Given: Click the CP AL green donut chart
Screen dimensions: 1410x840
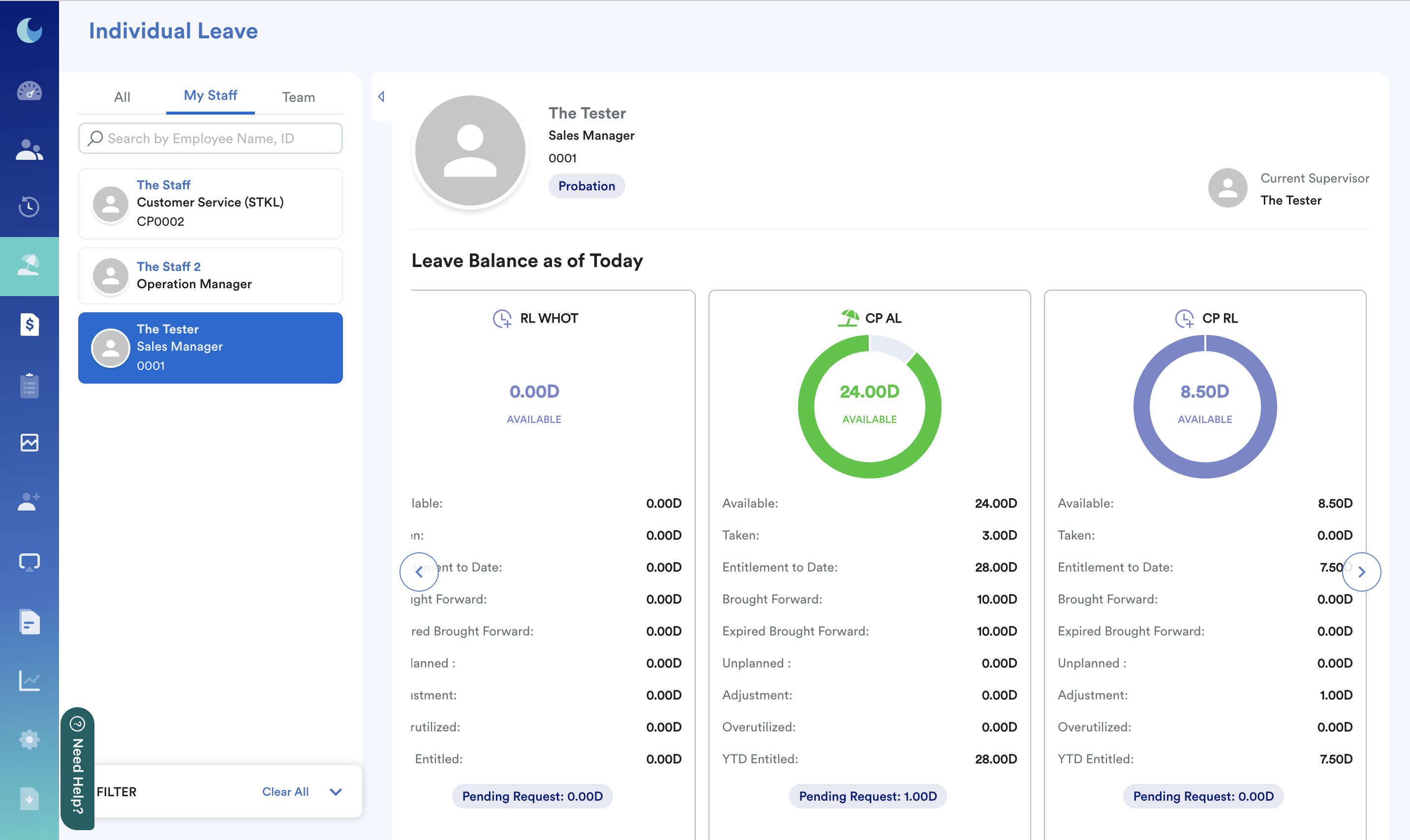Looking at the screenshot, I should point(869,406).
